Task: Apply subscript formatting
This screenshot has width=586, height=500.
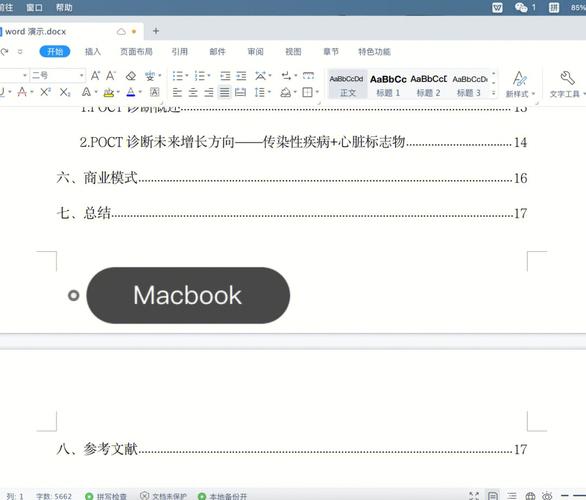Action: tap(65, 92)
